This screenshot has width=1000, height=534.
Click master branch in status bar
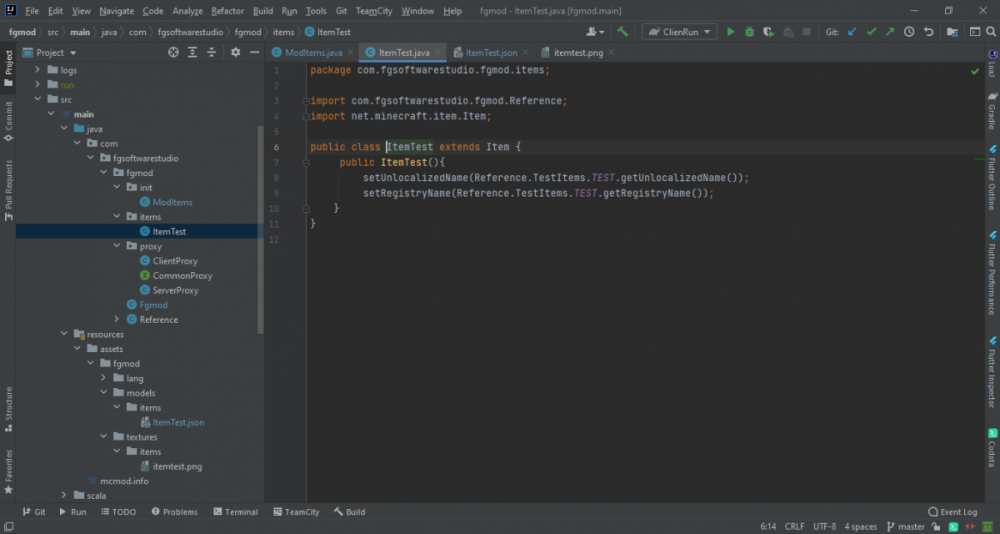[905, 527]
